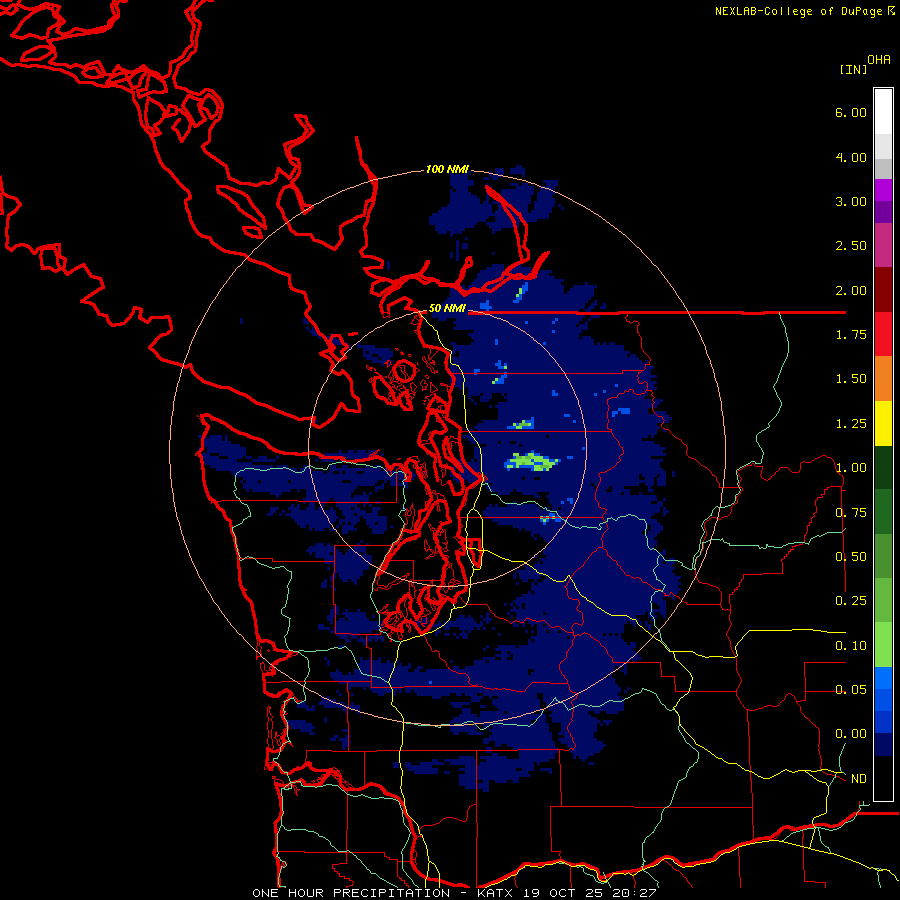The width and height of the screenshot is (900, 900).
Task: Pick the pink swatch beside 2.50
Action: (x=883, y=245)
